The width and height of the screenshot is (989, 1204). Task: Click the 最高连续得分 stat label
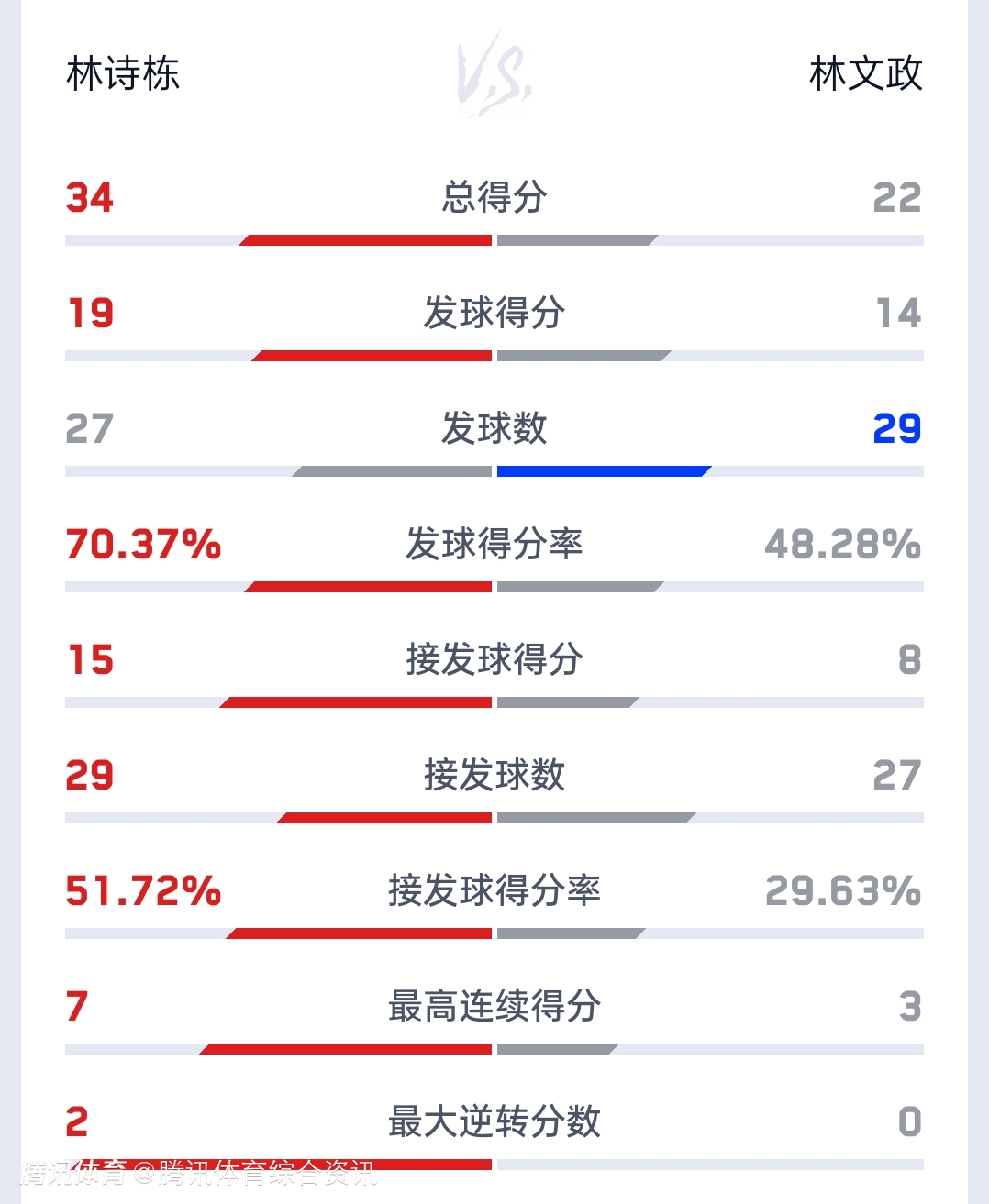point(494,1006)
